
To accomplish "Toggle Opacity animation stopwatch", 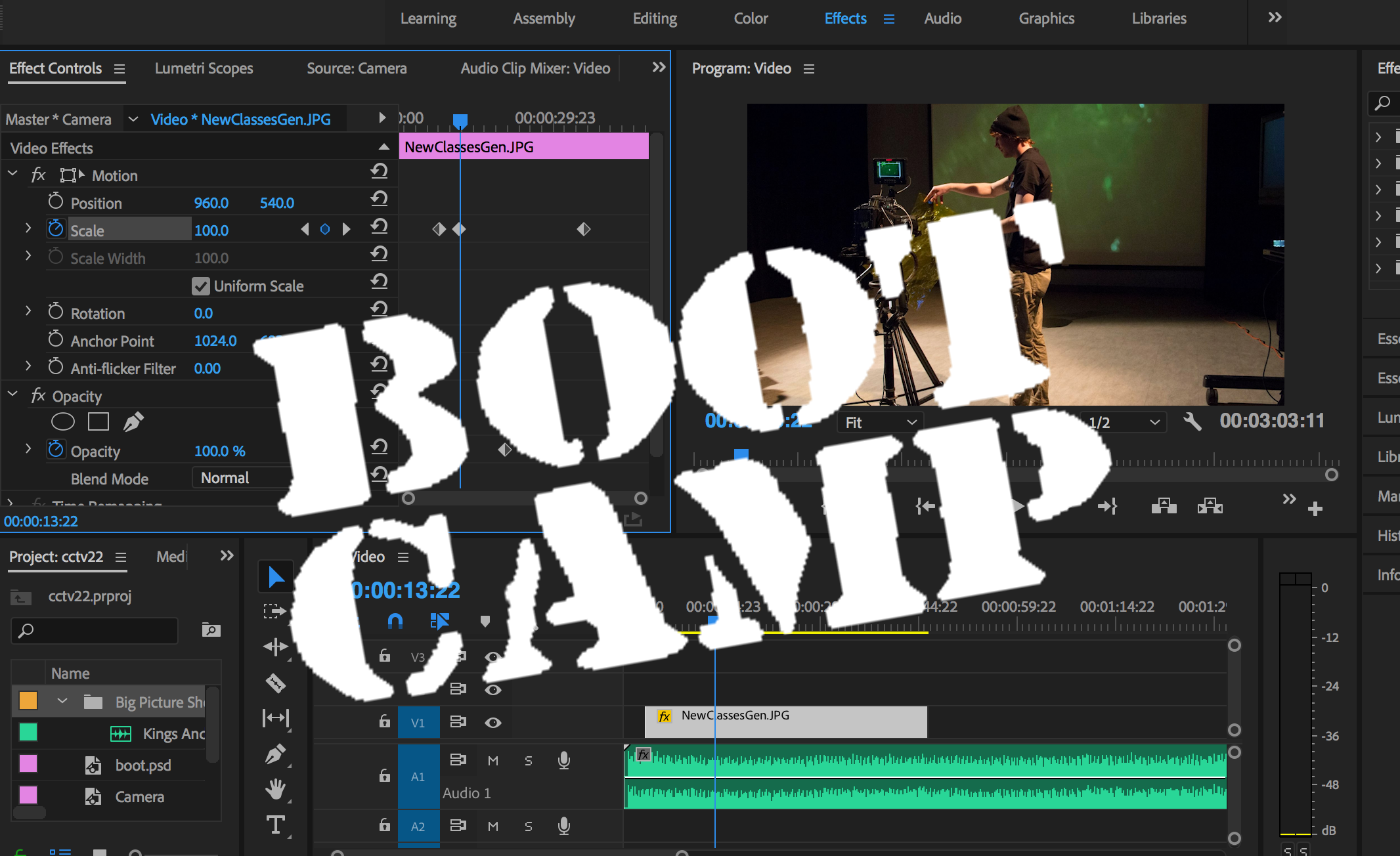I will [56, 449].
